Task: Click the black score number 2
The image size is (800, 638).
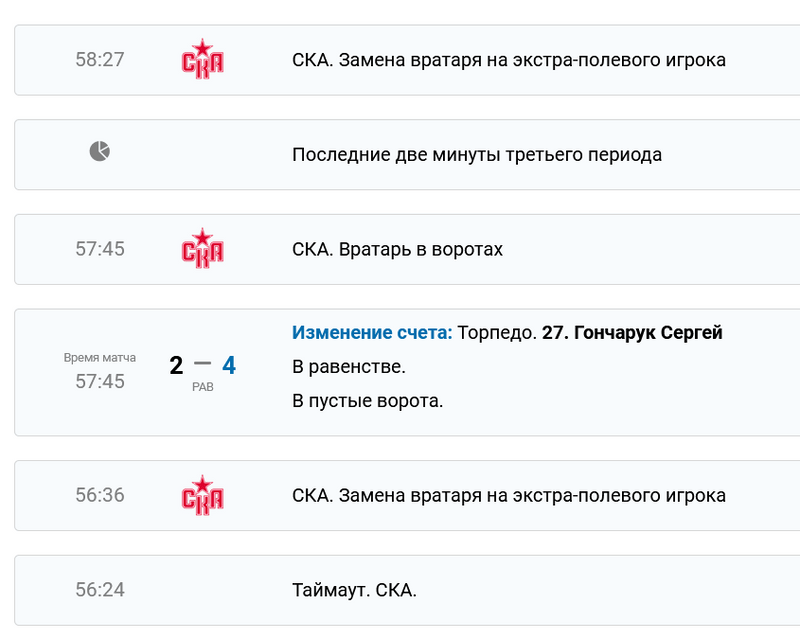Action: click(176, 365)
